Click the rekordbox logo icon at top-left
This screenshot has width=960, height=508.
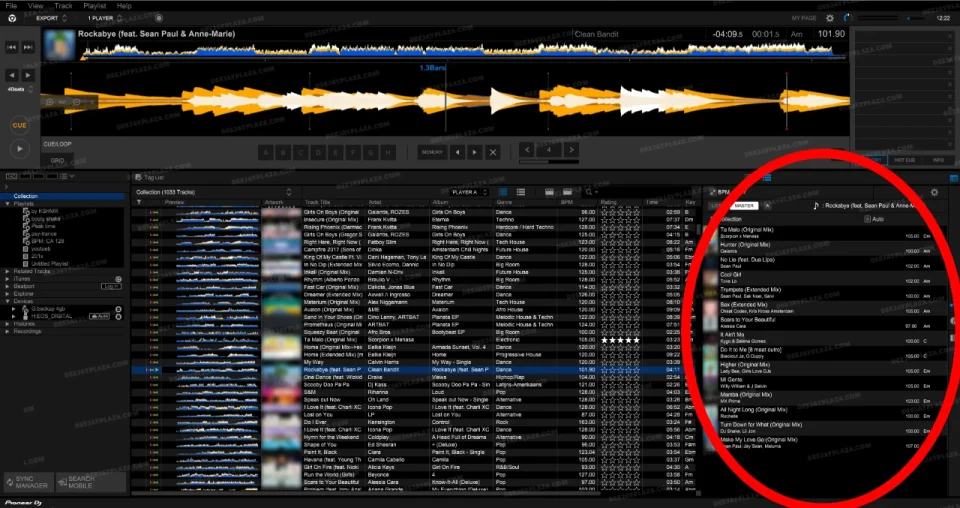pyautogui.click(x=12, y=18)
